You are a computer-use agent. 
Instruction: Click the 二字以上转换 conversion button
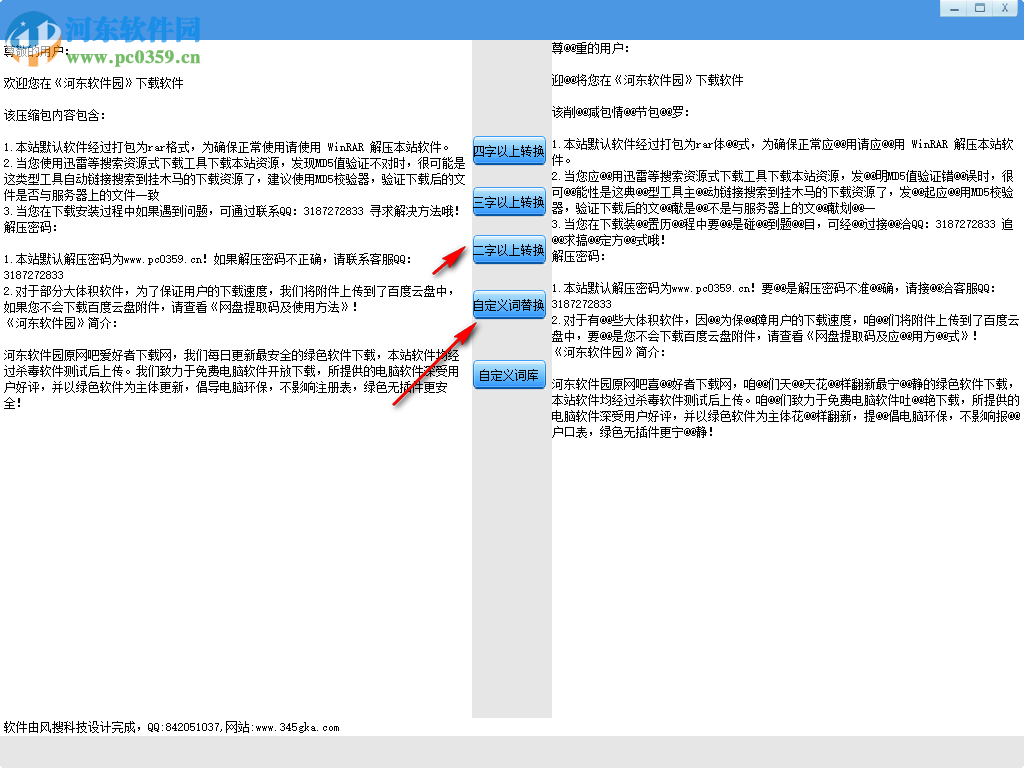[x=509, y=251]
